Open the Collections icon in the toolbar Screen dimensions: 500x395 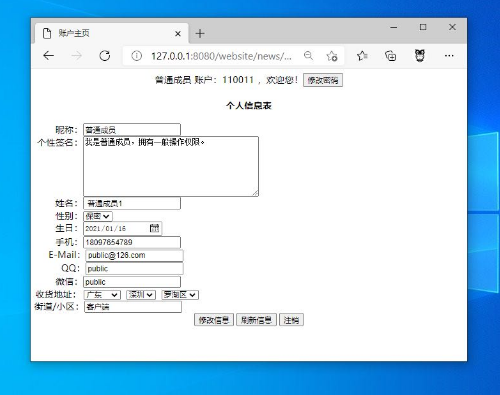pyautogui.click(x=390, y=56)
